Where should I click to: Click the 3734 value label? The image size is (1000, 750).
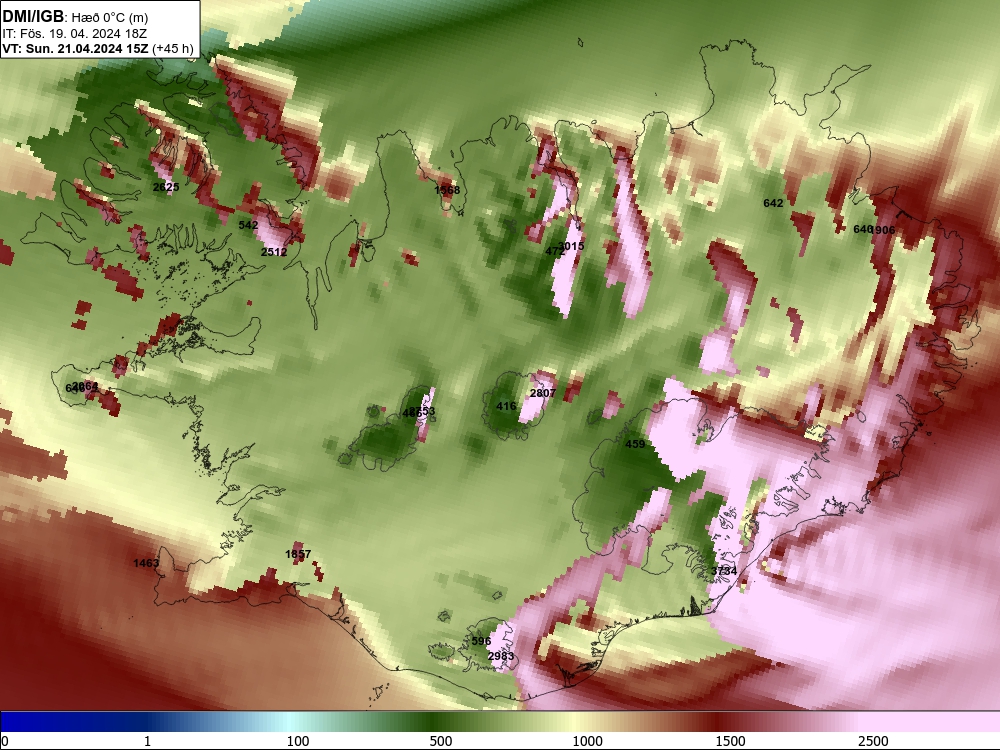724,571
